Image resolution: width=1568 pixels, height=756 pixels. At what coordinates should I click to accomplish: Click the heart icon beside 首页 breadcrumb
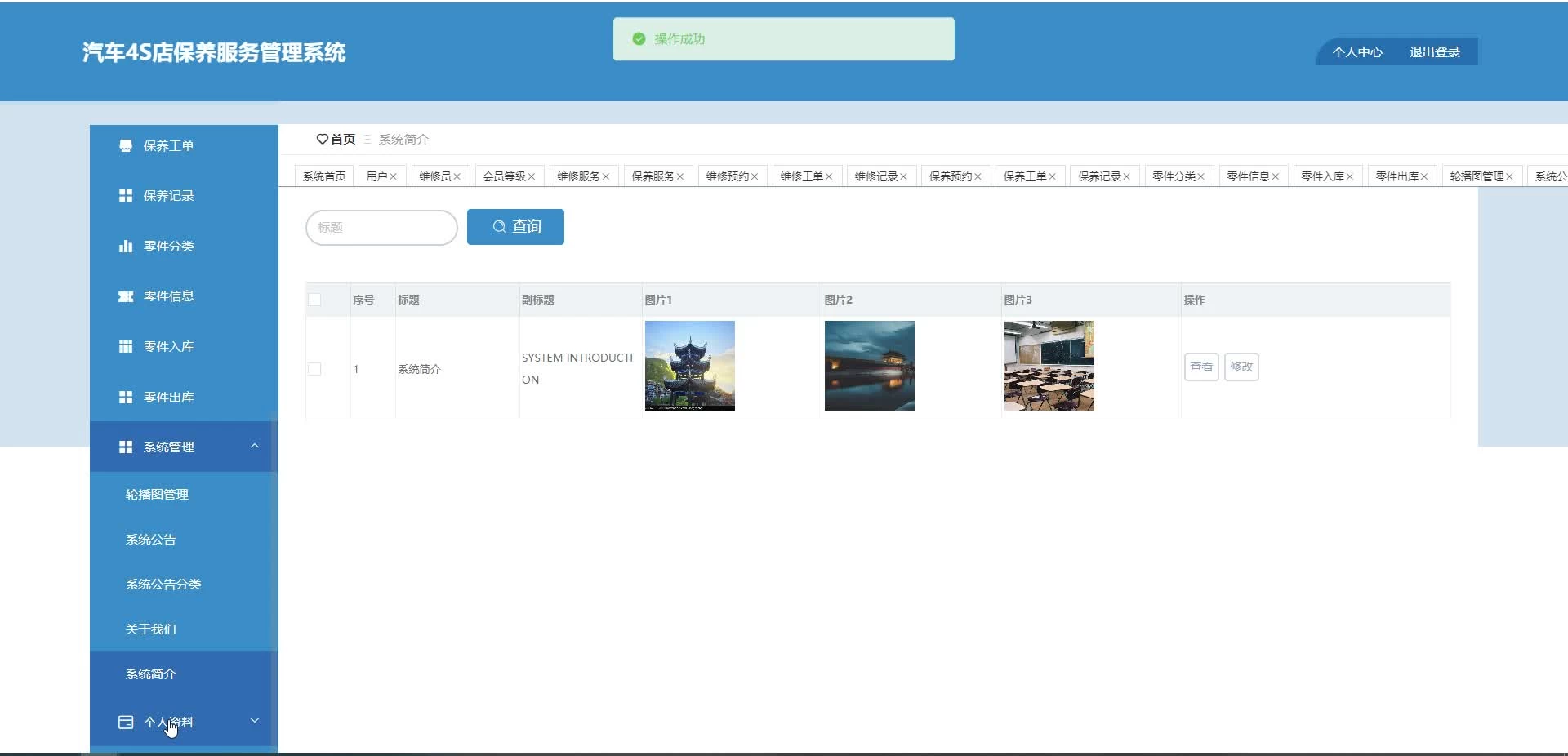(322, 140)
